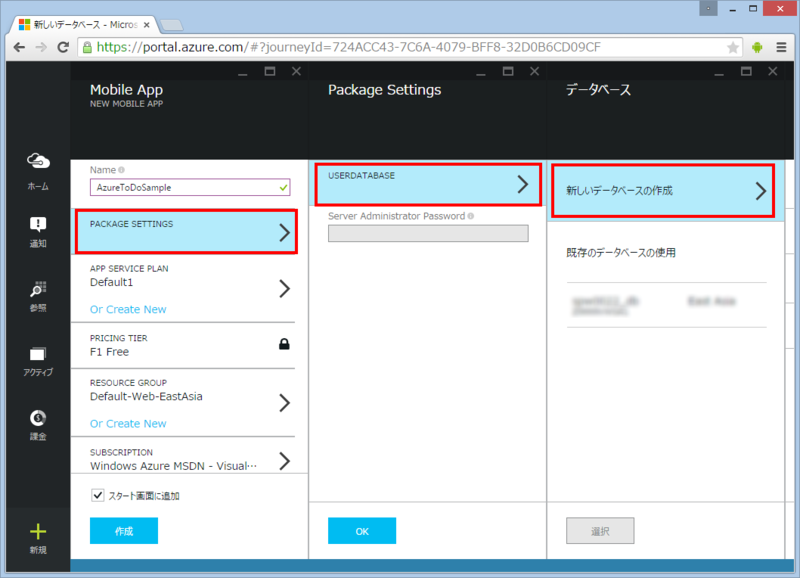Open the 課金 billing icon
The height and width of the screenshot is (578, 800).
tap(38, 418)
